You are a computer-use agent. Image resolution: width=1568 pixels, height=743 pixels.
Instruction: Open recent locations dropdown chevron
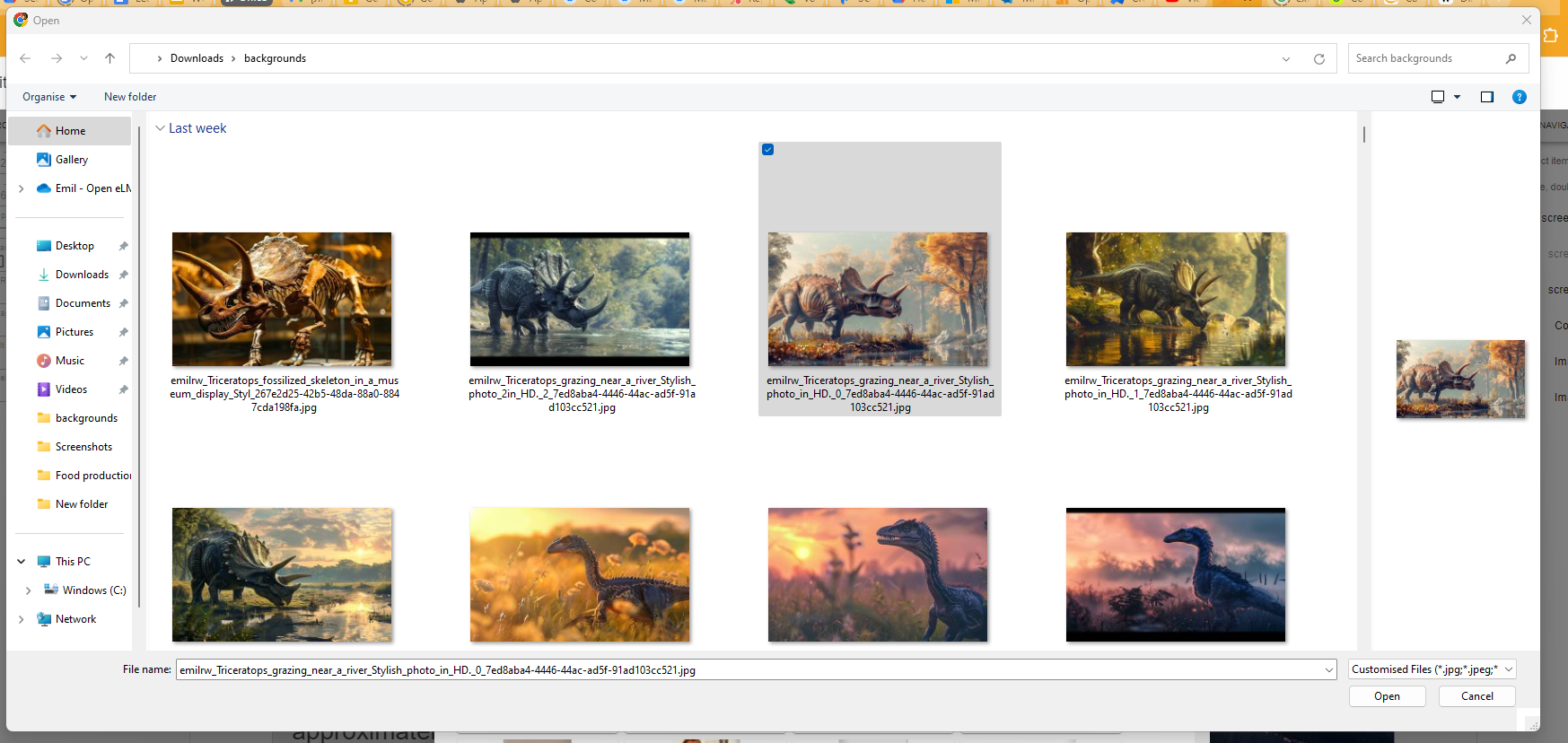pos(83,58)
